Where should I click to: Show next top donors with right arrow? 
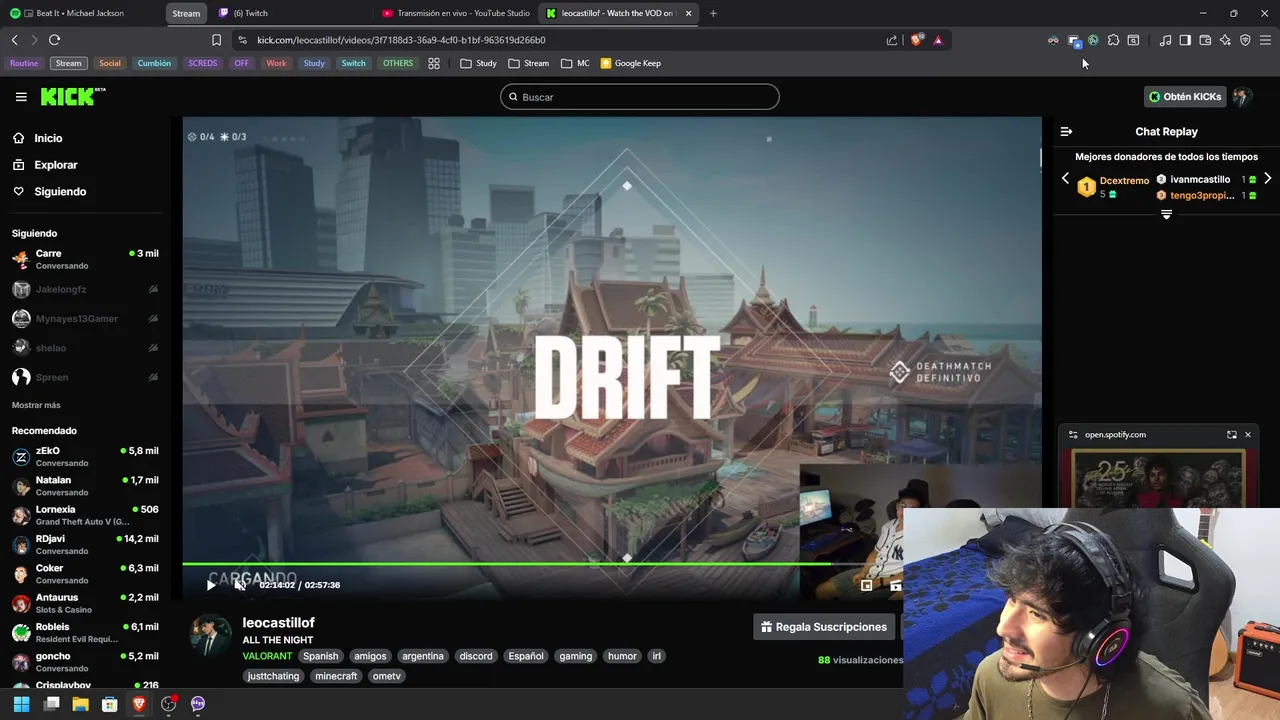click(x=1267, y=179)
